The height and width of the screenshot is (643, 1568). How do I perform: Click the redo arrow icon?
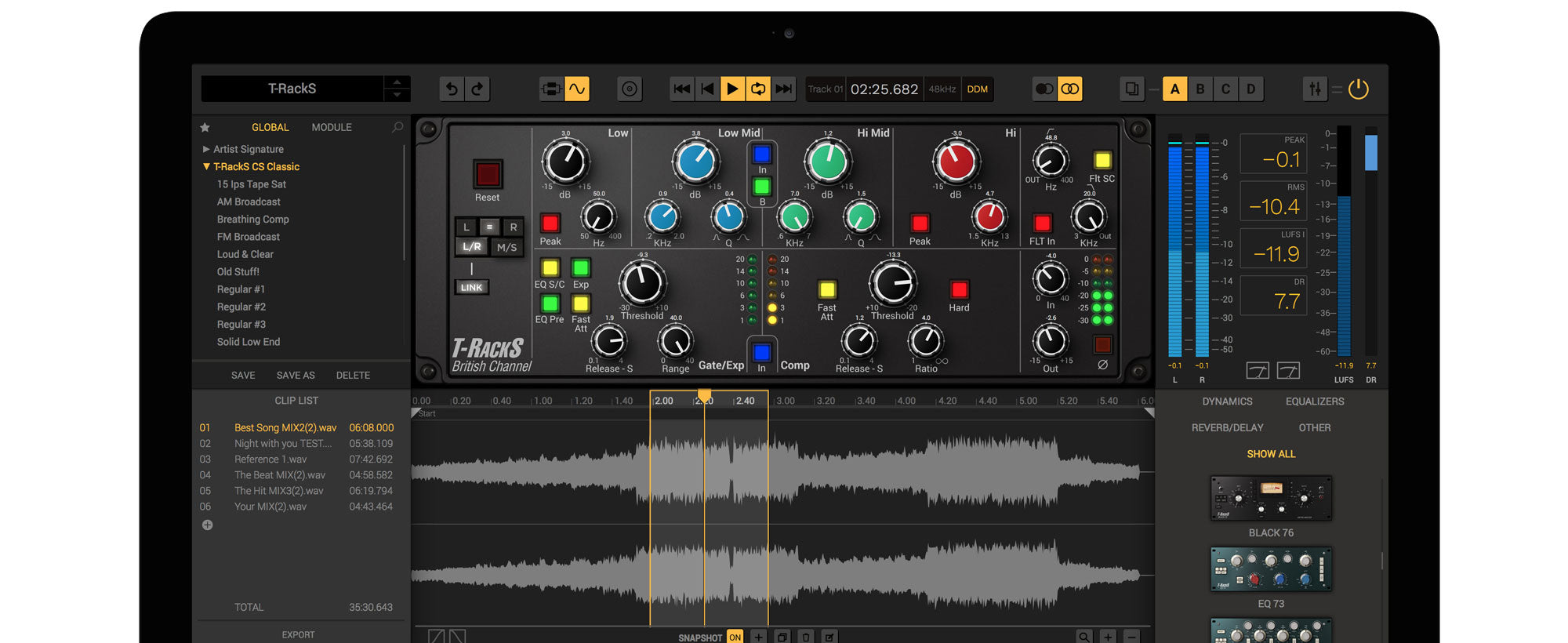(477, 89)
